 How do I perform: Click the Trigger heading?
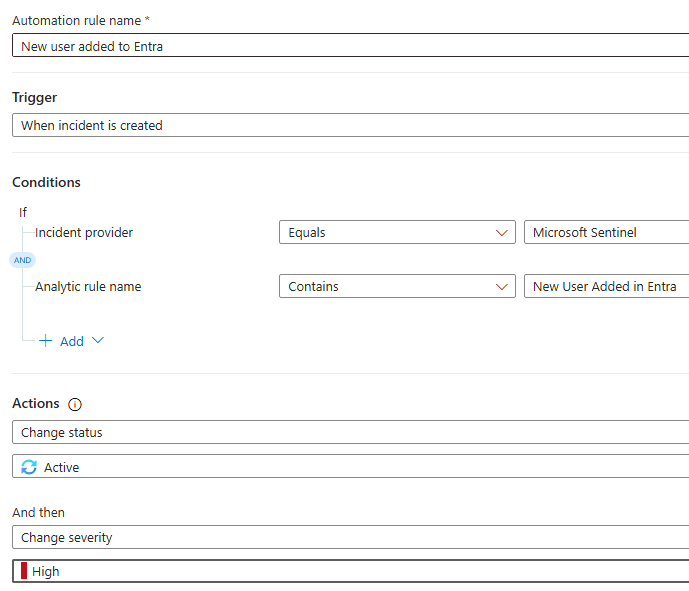pos(35,98)
